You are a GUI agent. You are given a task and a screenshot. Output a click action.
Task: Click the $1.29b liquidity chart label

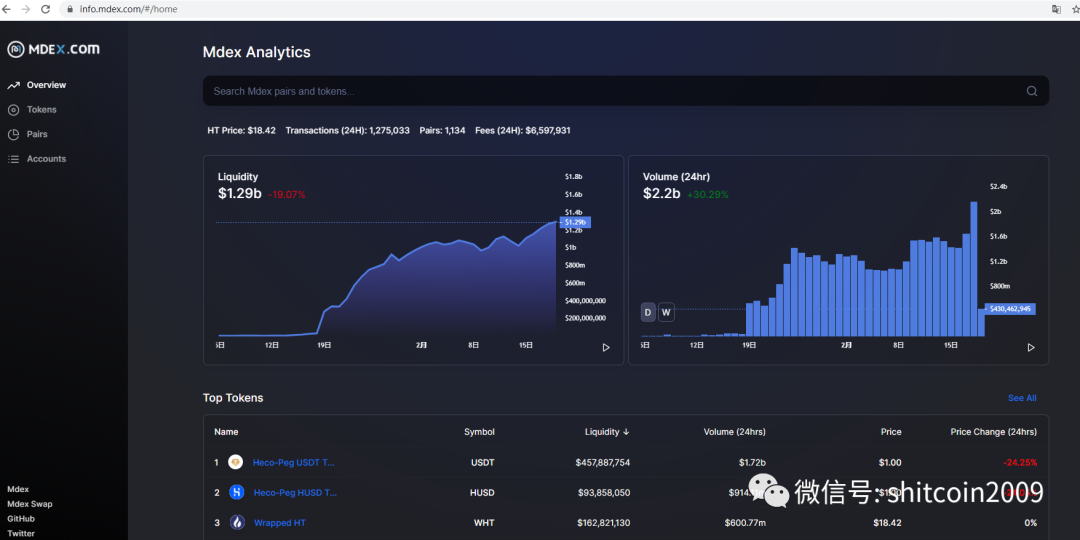576,222
